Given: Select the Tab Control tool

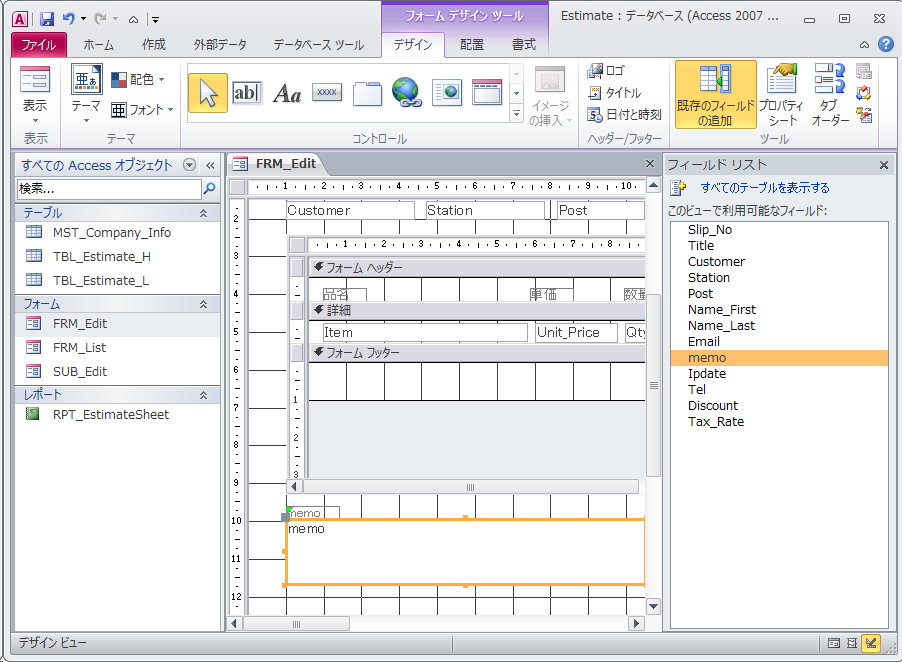Looking at the screenshot, I should (x=367, y=93).
